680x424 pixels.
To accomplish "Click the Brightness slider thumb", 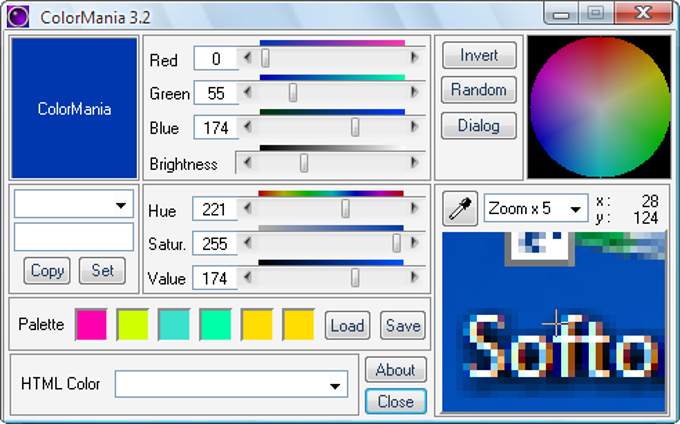I will coord(304,163).
